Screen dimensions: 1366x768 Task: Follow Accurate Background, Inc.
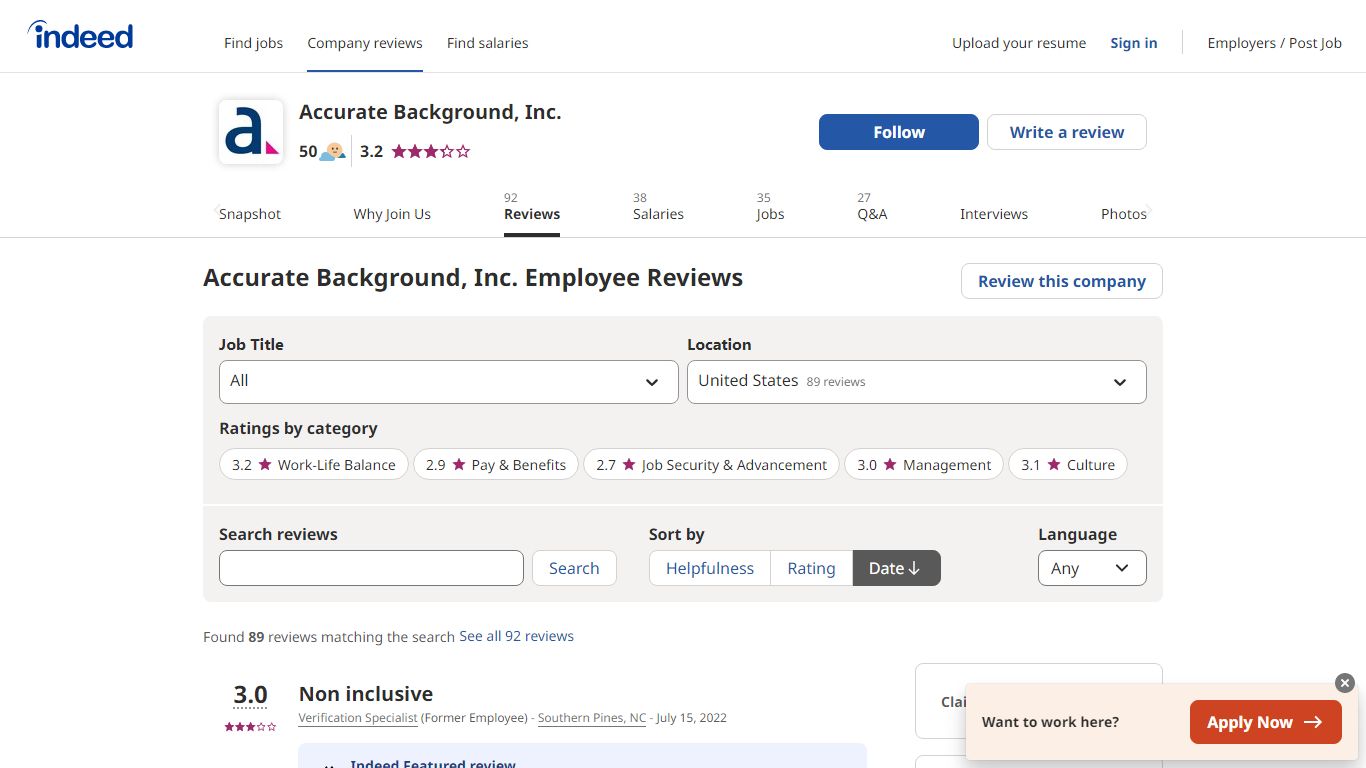click(x=899, y=132)
